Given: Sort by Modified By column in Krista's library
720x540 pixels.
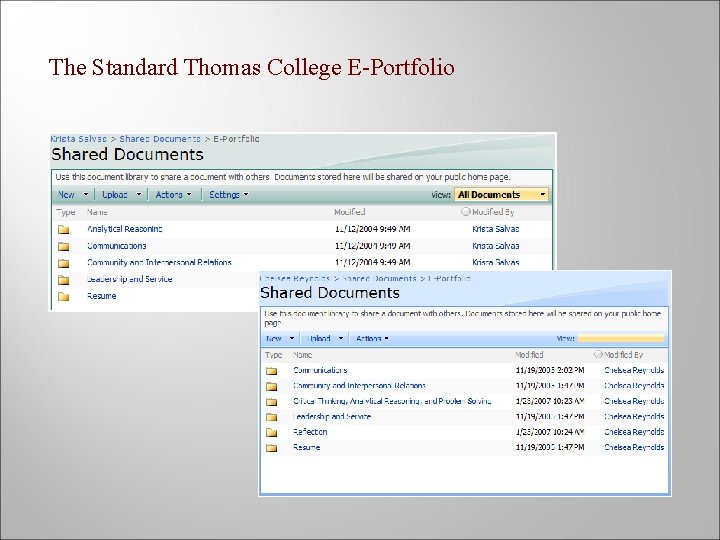Looking at the screenshot, I should click(x=493, y=212).
